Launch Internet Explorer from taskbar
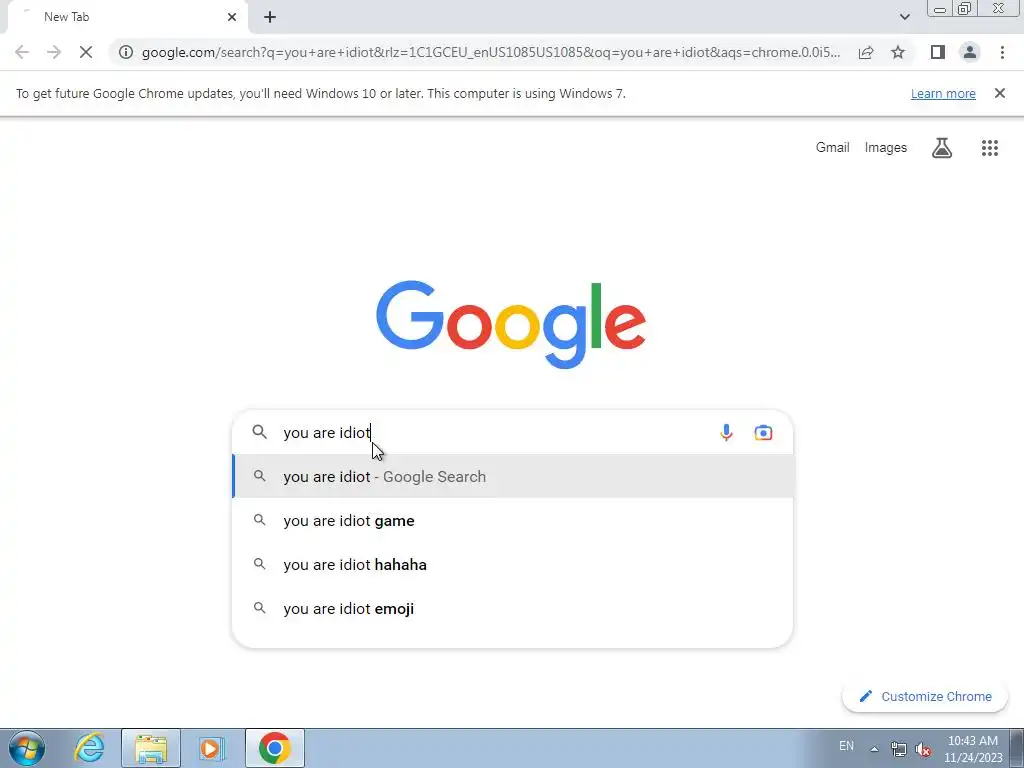Screen dimensions: 1024x768 [x=89, y=748]
